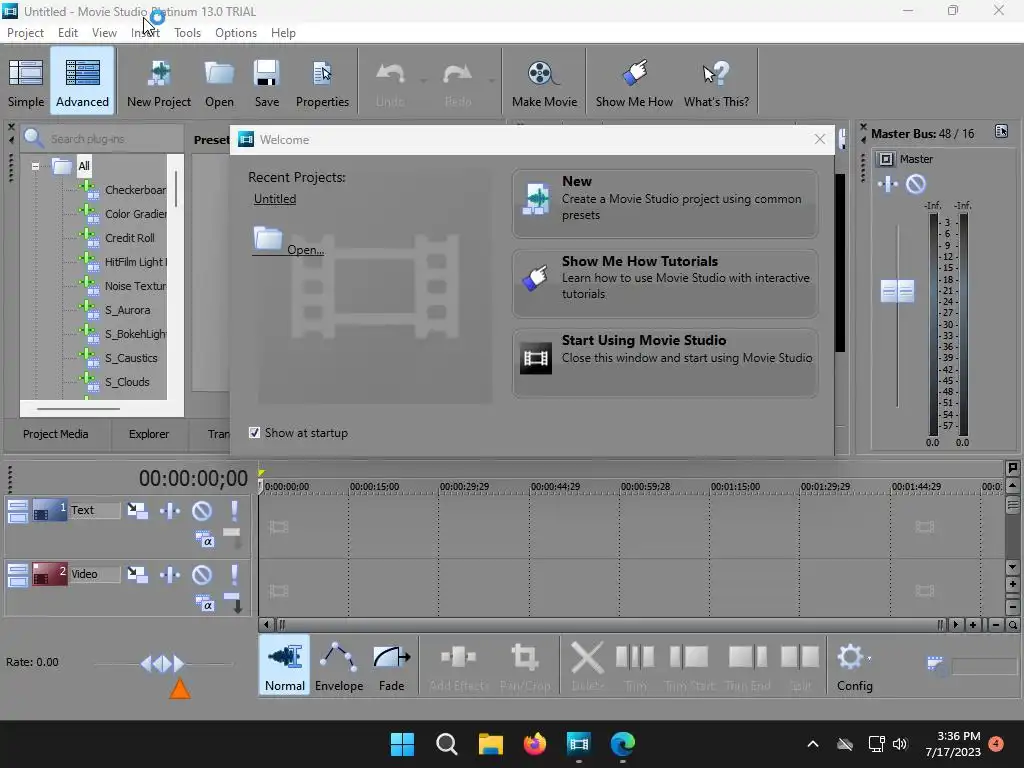Launch Show Me How from the toolbar
The width and height of the screenshot is (1024, 768).
point(634,82)
